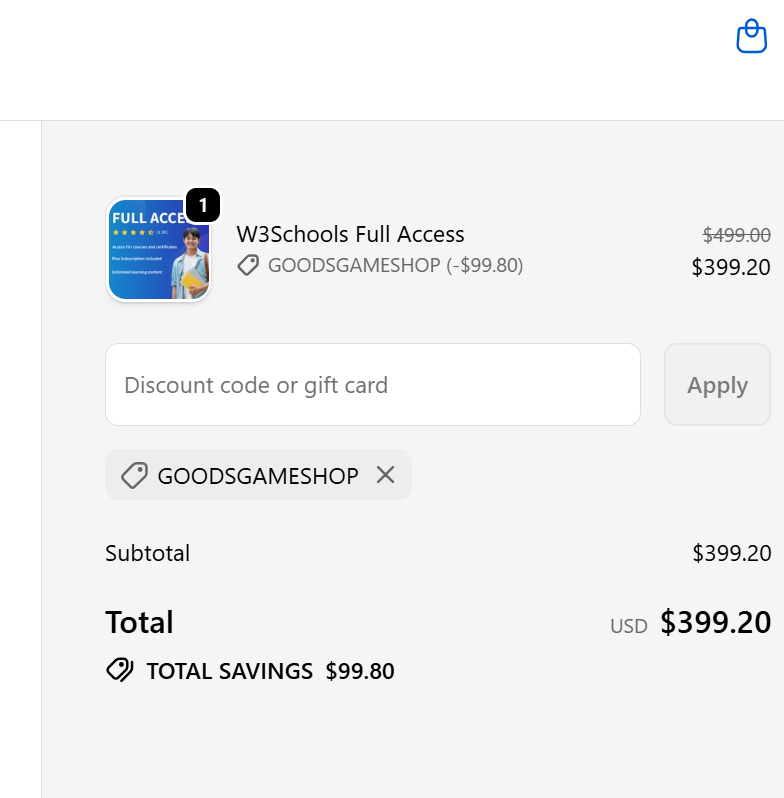Viewport: 784px width, 798px height.
Task: Click the tags icon beside TOTAL SAVINGS
Action: (x=120, y=670)
